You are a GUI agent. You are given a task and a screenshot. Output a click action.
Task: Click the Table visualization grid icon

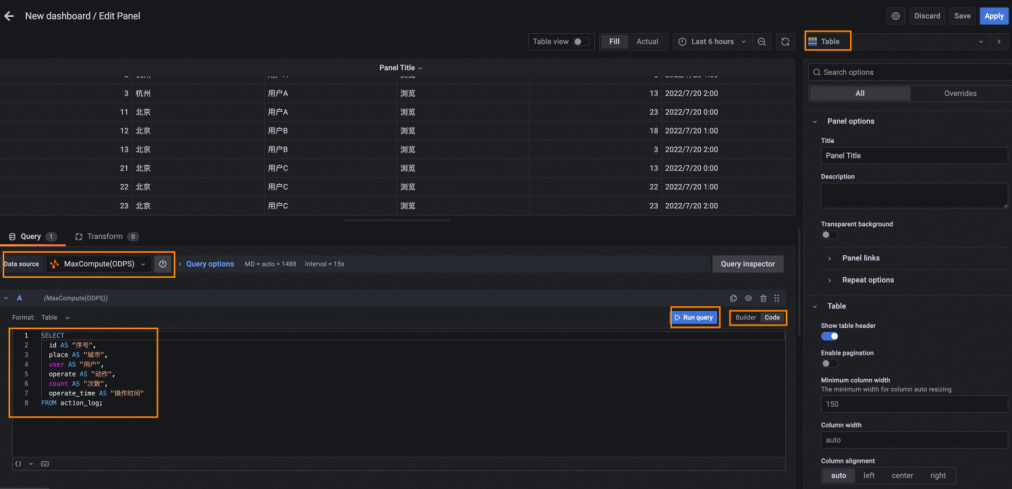(x=813, y=41)
